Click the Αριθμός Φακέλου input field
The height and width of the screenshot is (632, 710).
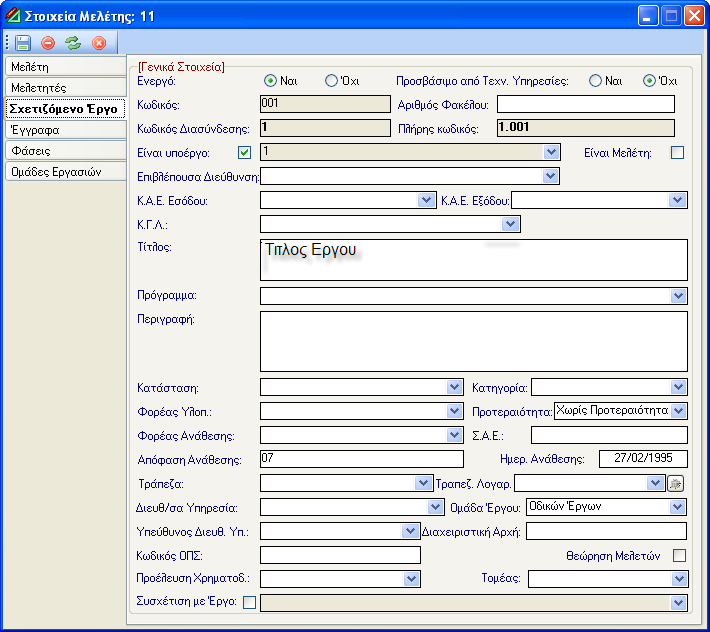point(585,104)
